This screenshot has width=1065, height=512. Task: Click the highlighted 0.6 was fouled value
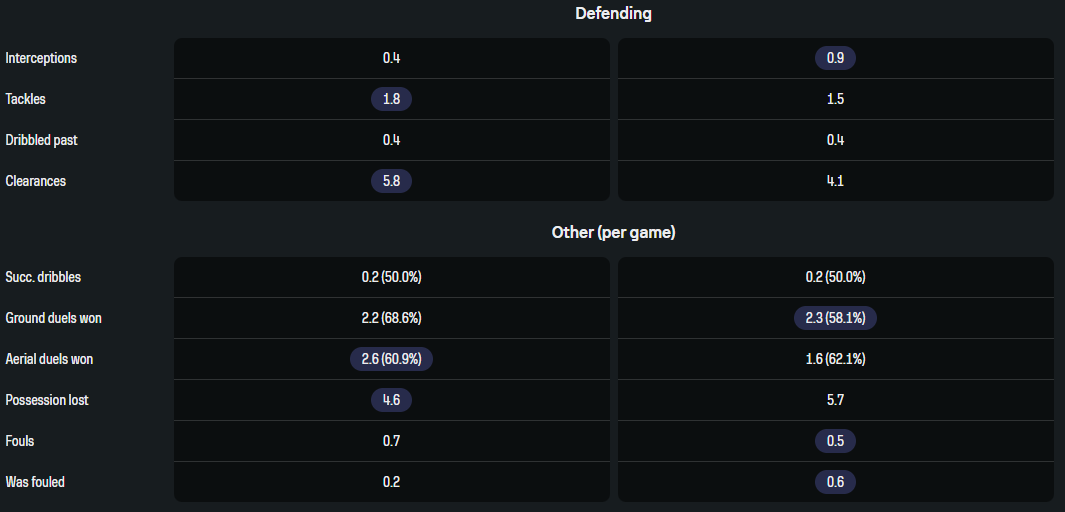click(x=835, y=482)
